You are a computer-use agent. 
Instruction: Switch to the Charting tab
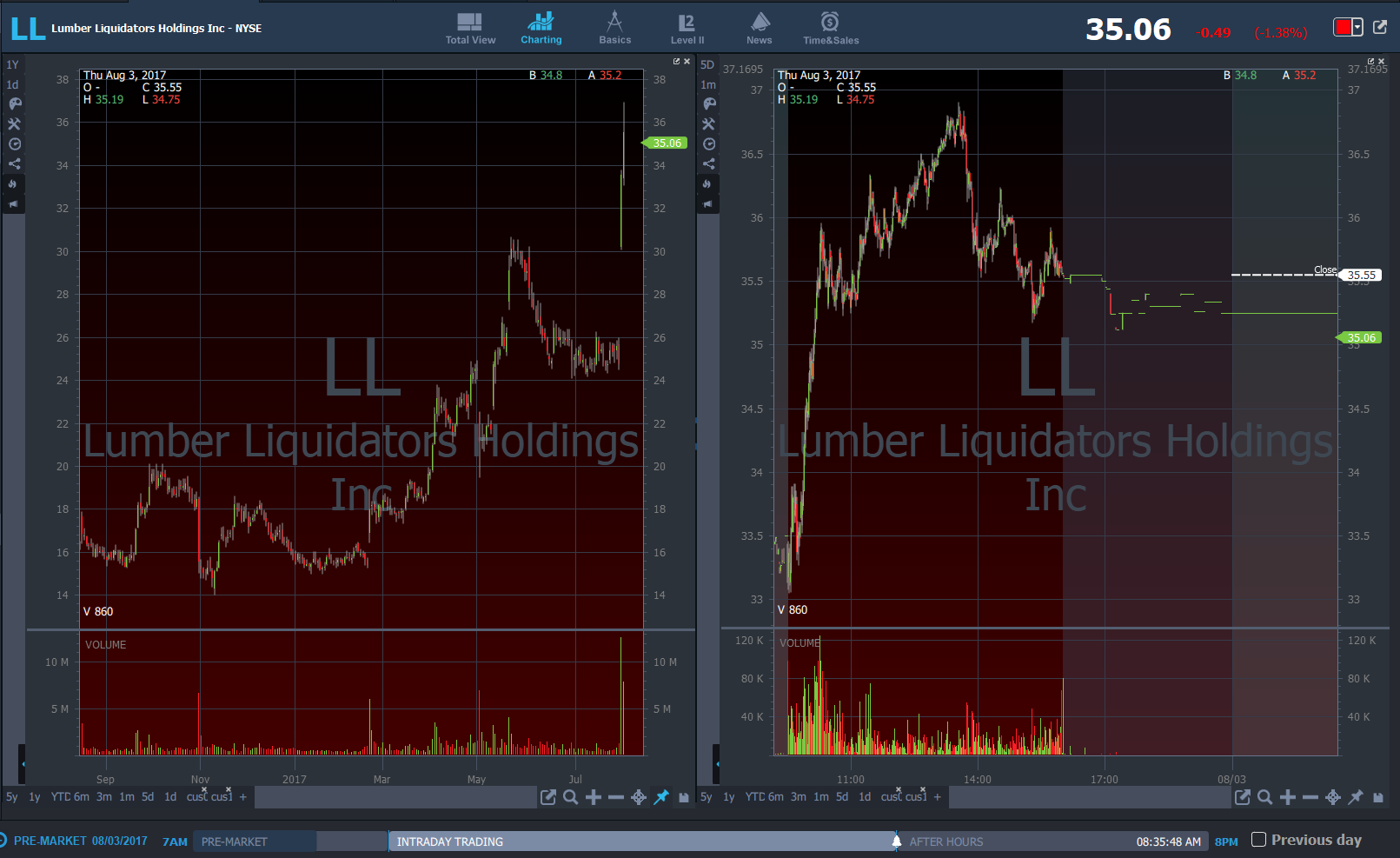pos(541,29)
